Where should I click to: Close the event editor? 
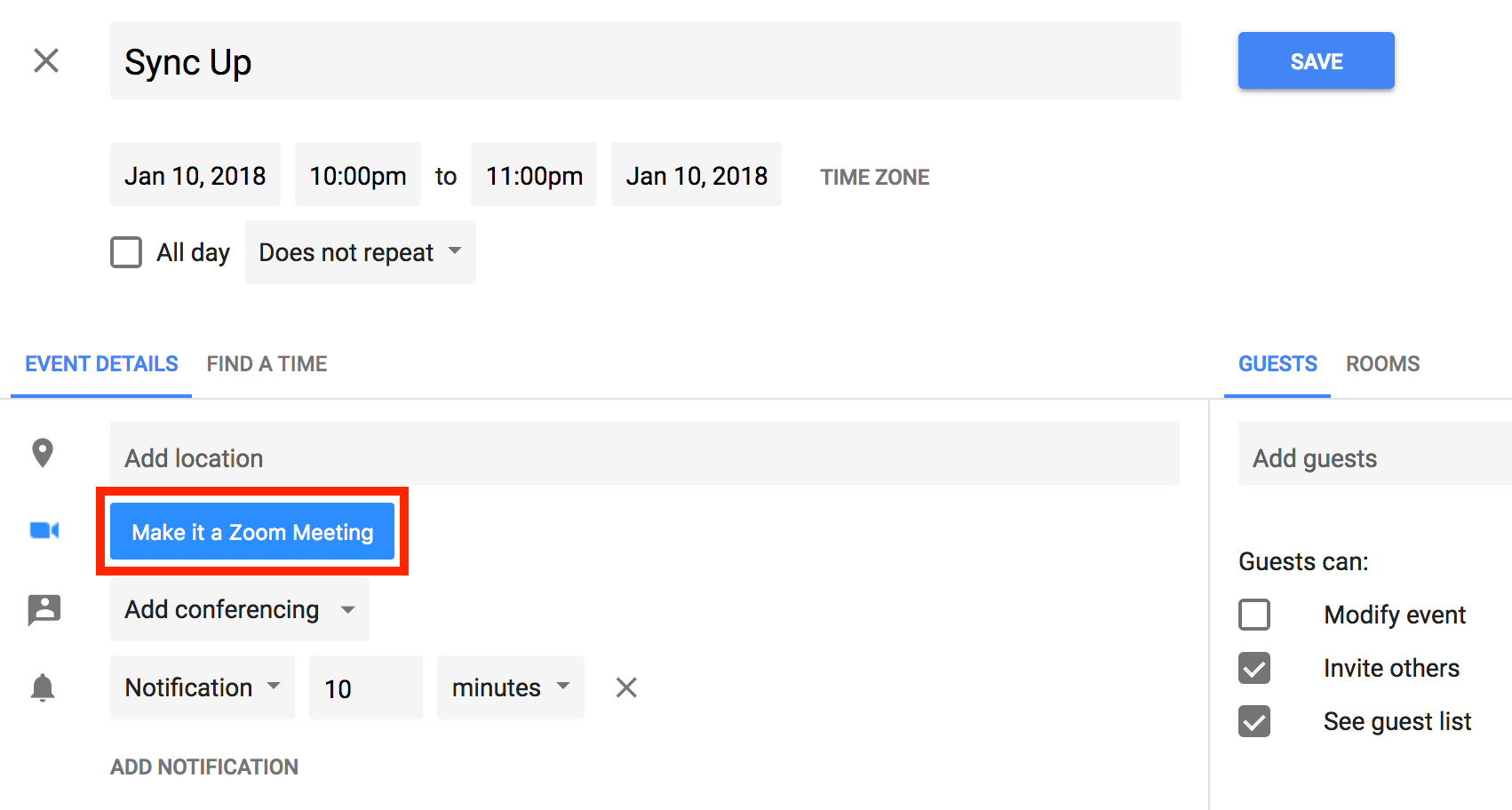click(x=45, y=60)
